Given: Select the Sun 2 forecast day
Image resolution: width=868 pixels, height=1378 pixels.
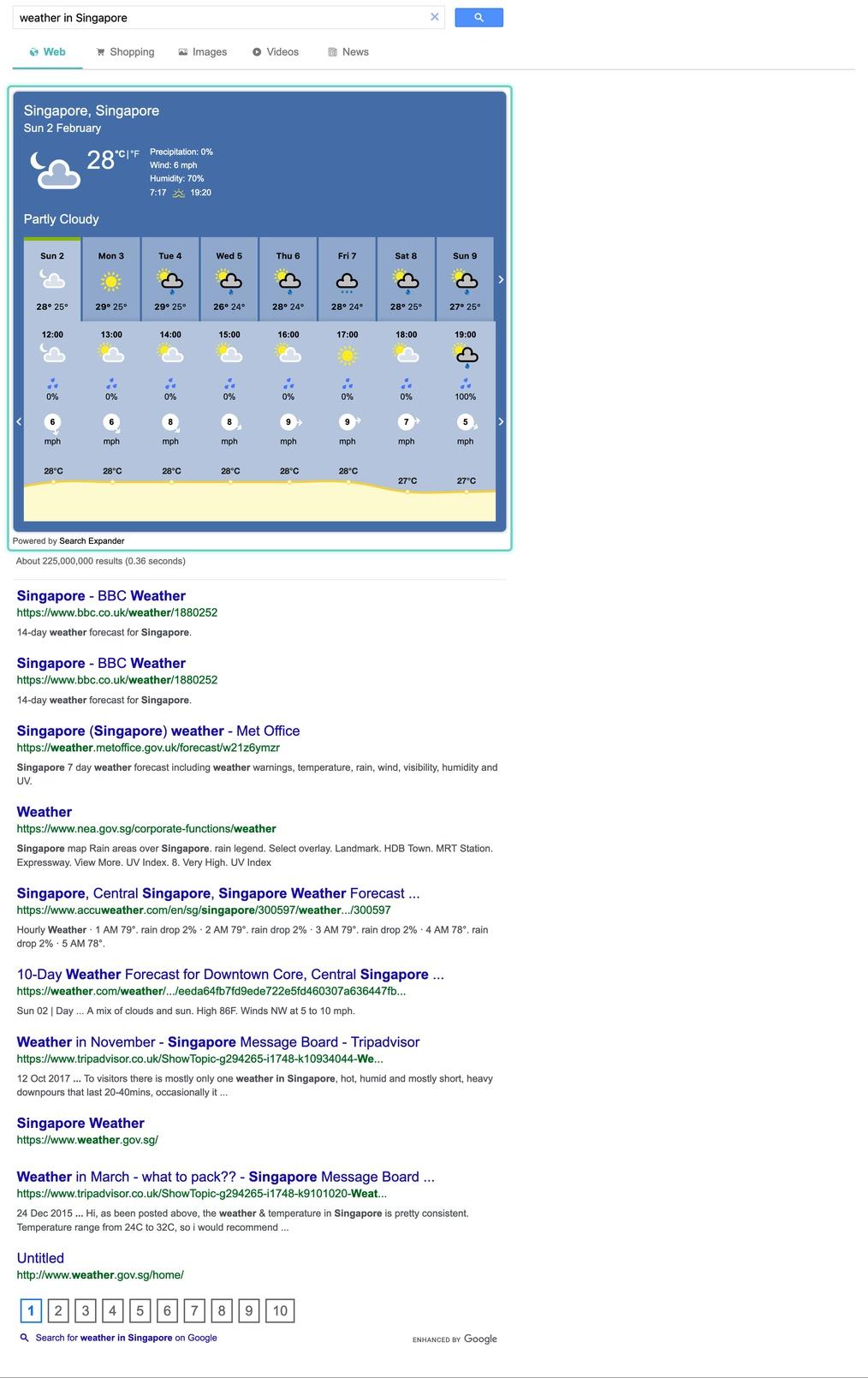Looking at the screenshot, I should (52, 279).
